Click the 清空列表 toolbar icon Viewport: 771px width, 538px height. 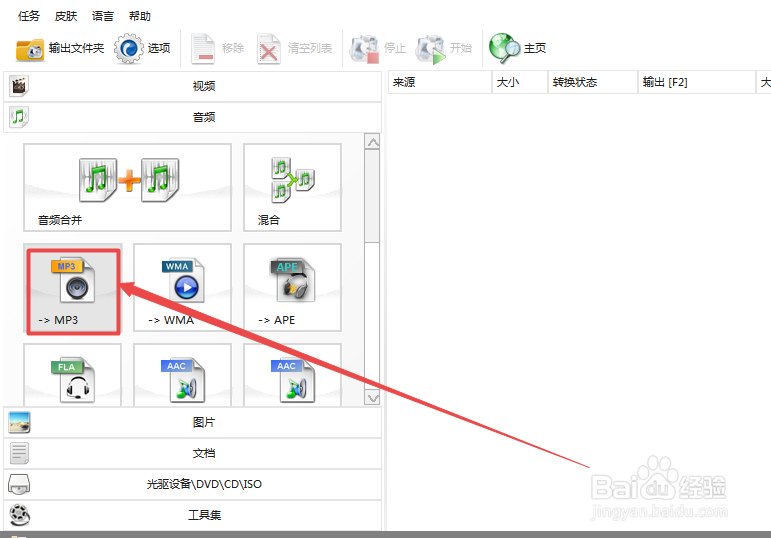pyautogui.click(x=268, y=49)
